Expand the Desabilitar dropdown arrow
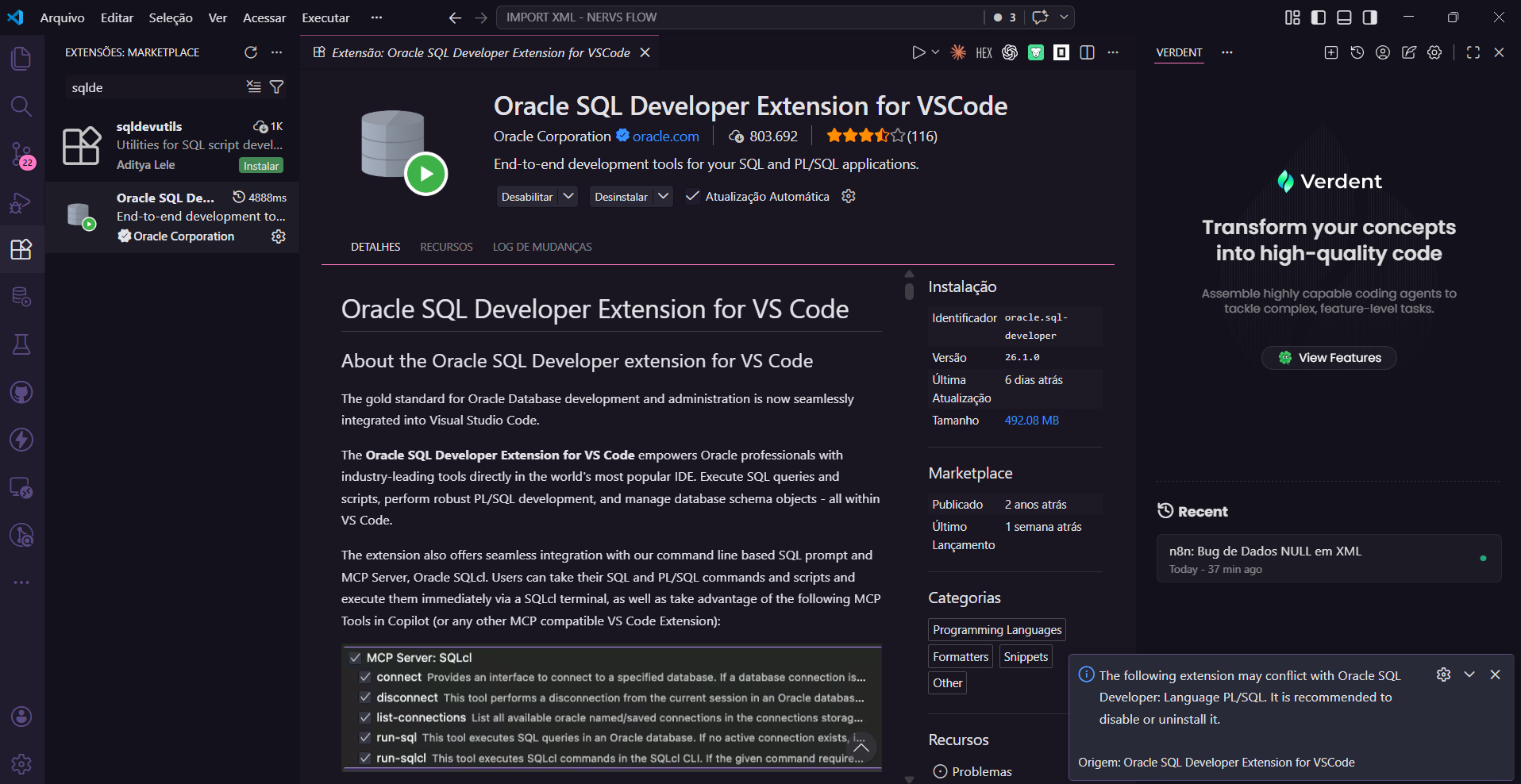Viewport: 1521px width, 784px height. (568, 196)
